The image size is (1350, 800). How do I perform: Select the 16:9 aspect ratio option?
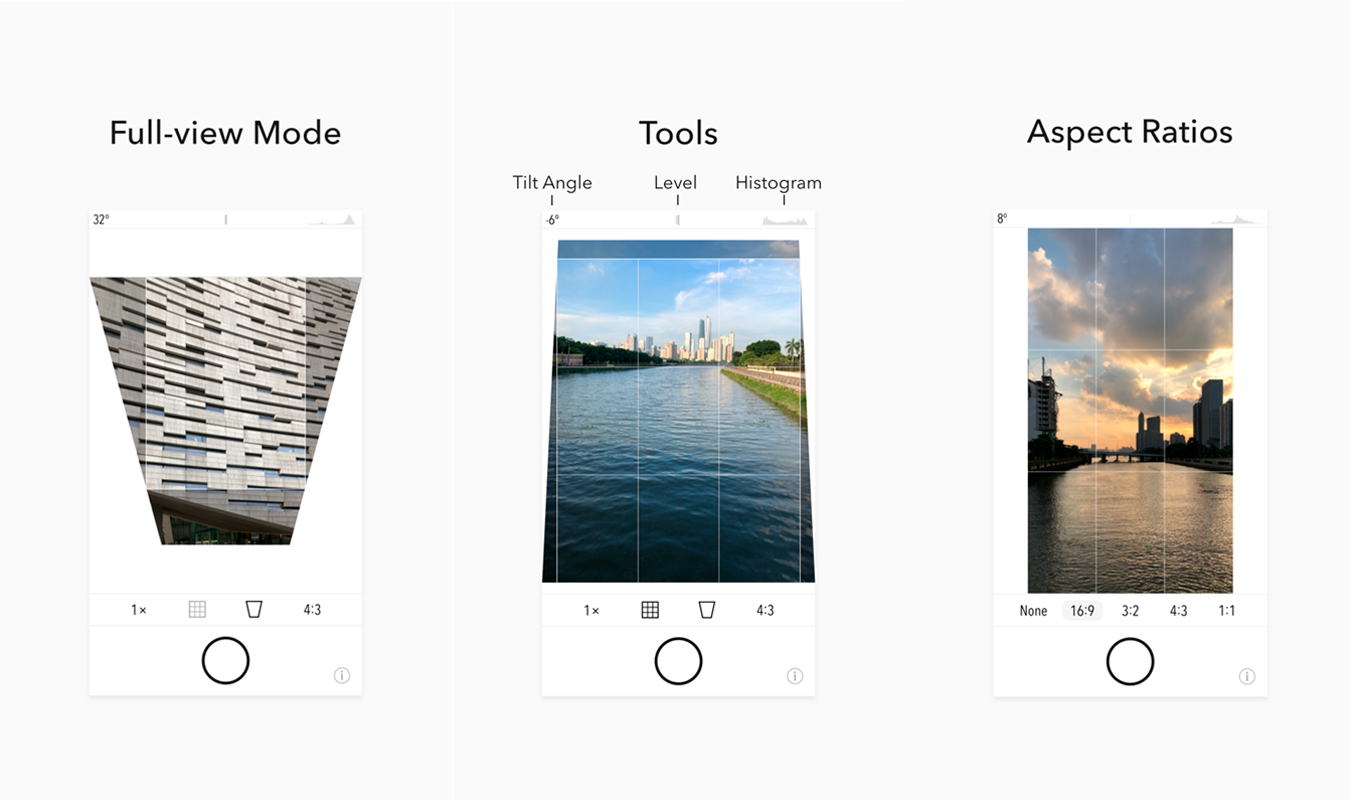coord(1081,611)
